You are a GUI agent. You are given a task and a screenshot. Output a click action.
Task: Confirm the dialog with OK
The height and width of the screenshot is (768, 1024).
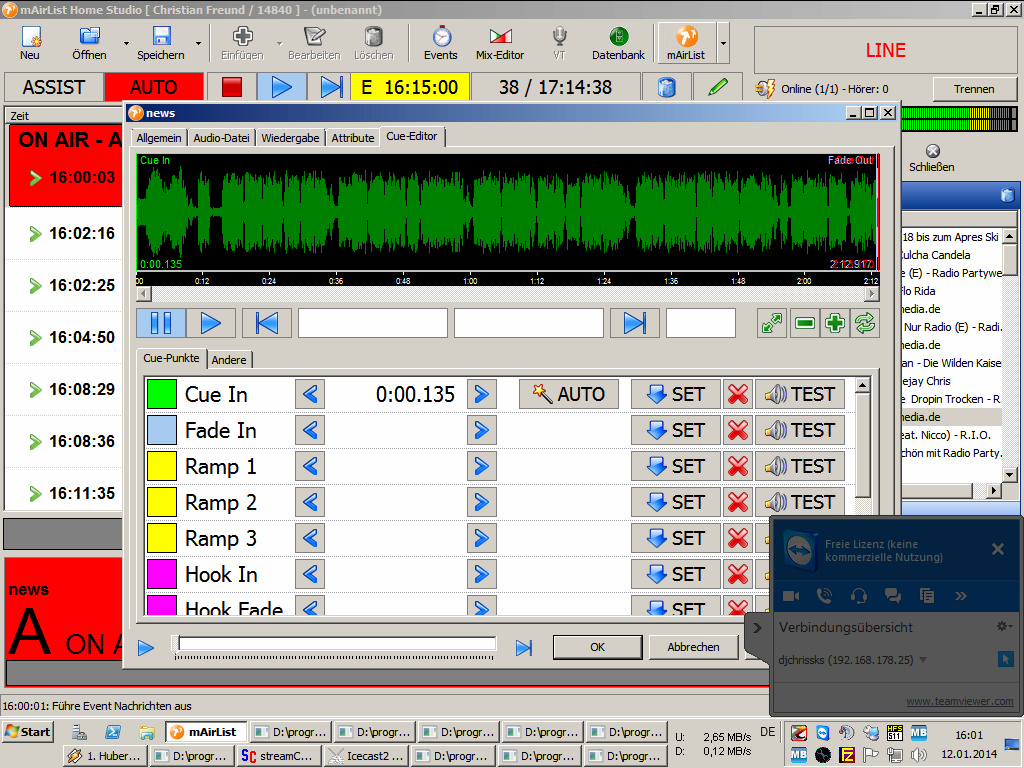[598, 647]
